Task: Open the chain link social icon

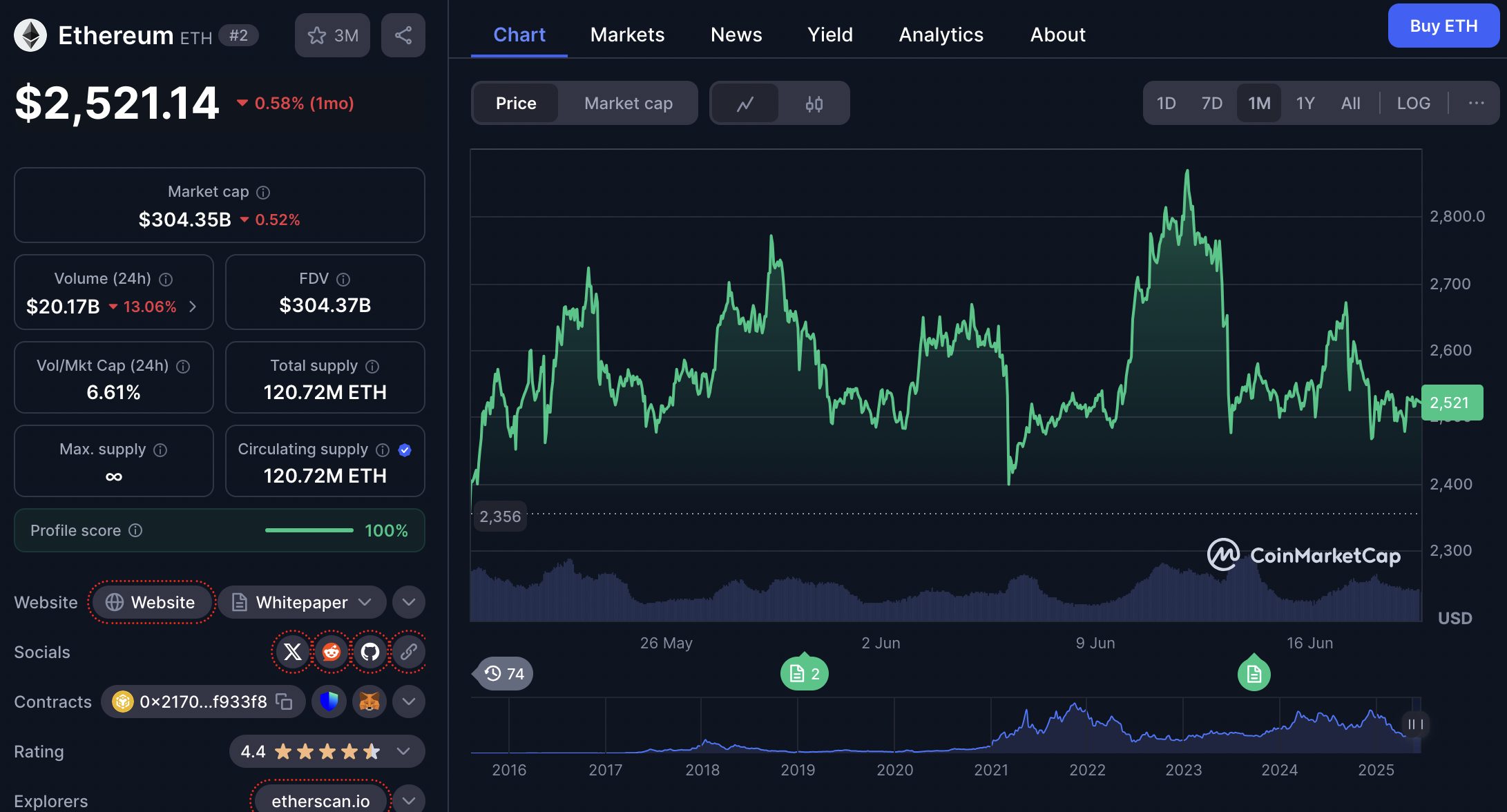Action: [x=409, y=652]
